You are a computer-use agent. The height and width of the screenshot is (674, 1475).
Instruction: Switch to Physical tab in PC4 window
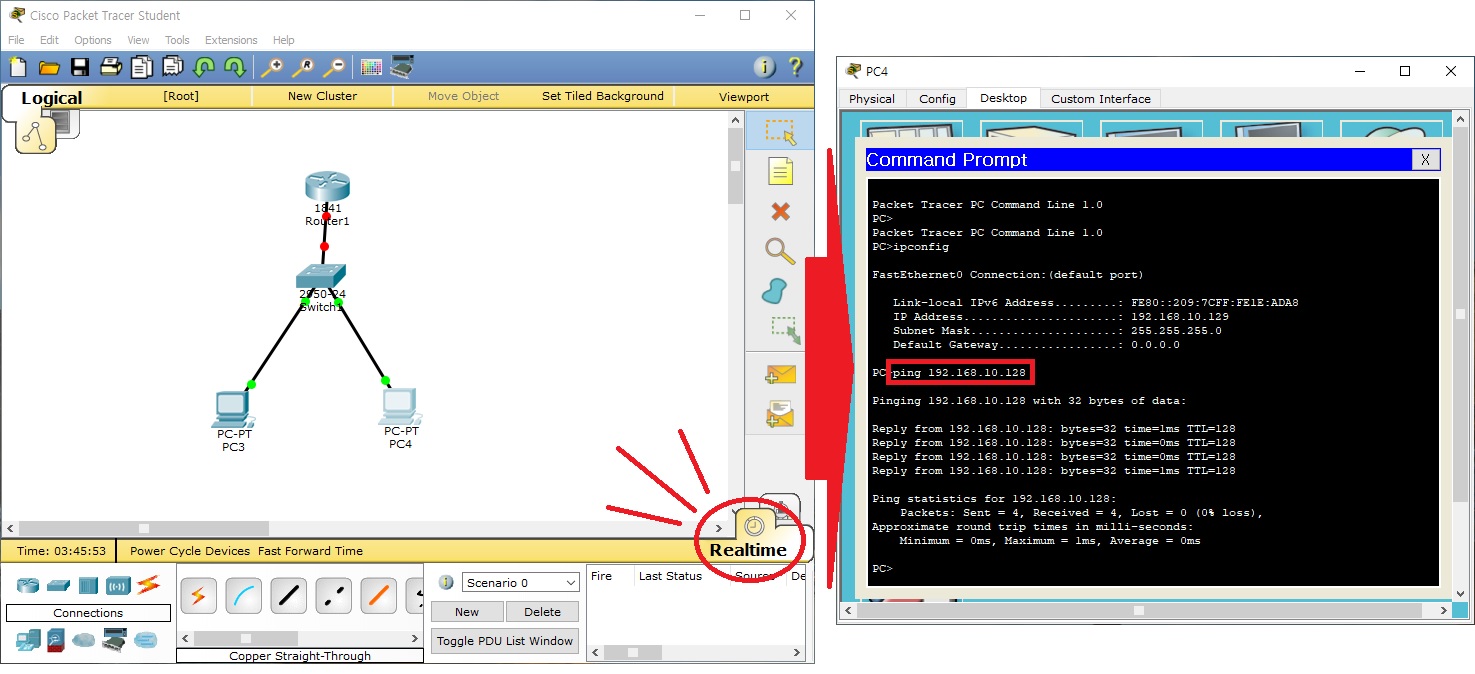tap(872, 99)
